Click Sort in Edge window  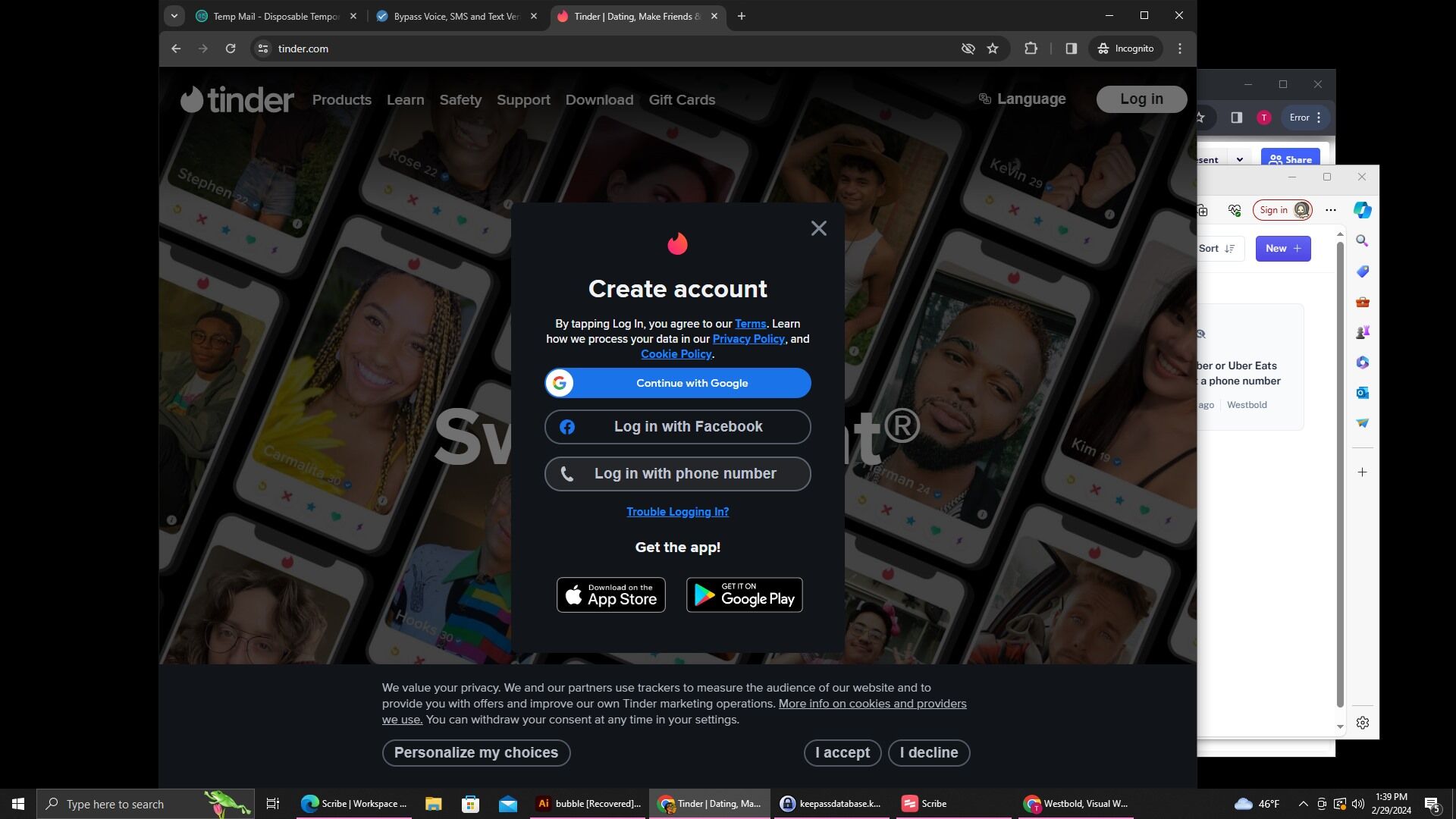(x=1217, y=249)
